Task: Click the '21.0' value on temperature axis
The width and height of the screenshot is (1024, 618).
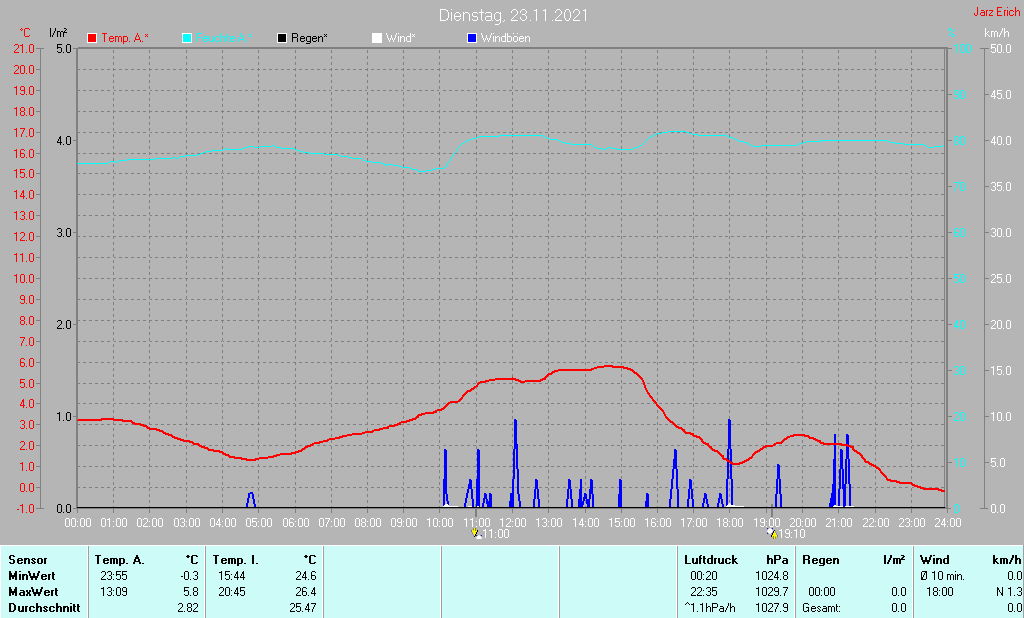Action: [24, 49]
